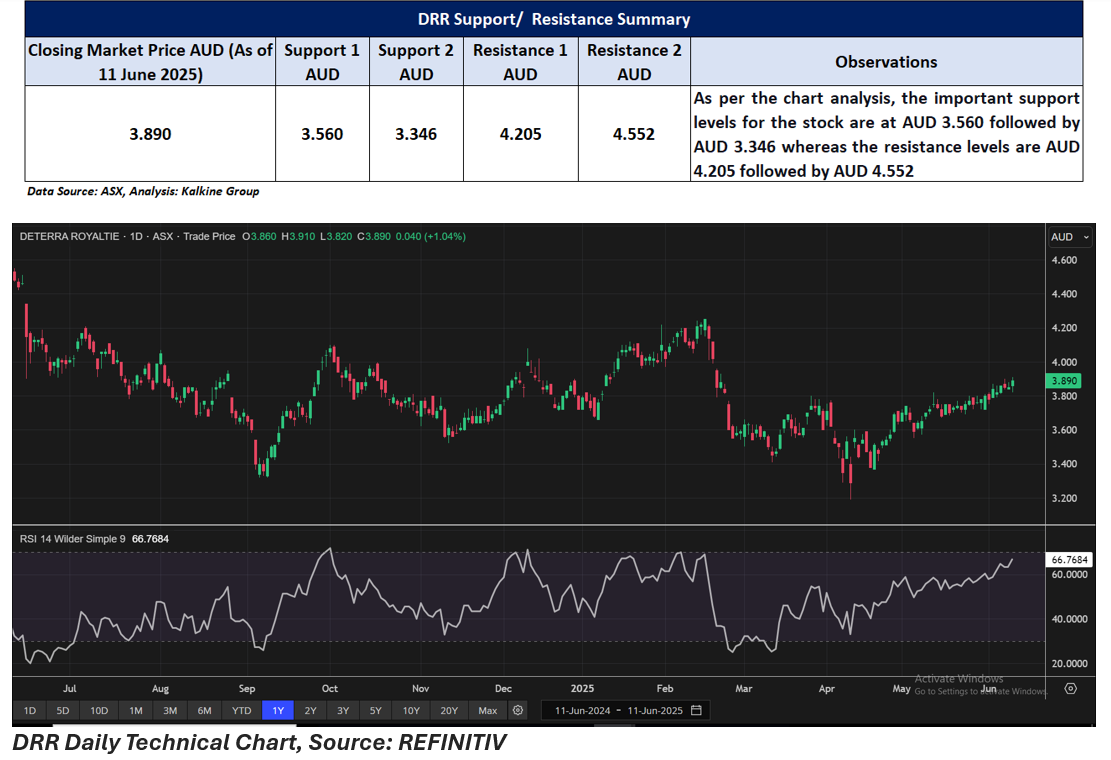Image resolution: width=1111 pixels, height=760 pixels.
Task: Switch to the YTD range
Action: (x=242, y=710)
